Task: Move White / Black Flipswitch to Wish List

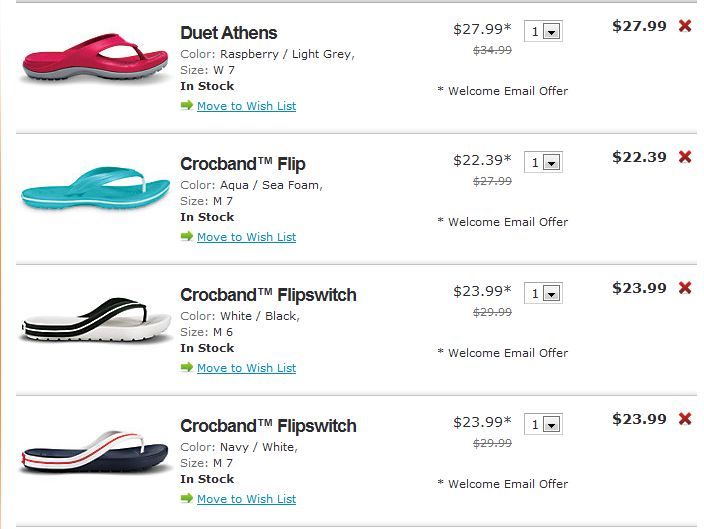Action: coord(246,368)
